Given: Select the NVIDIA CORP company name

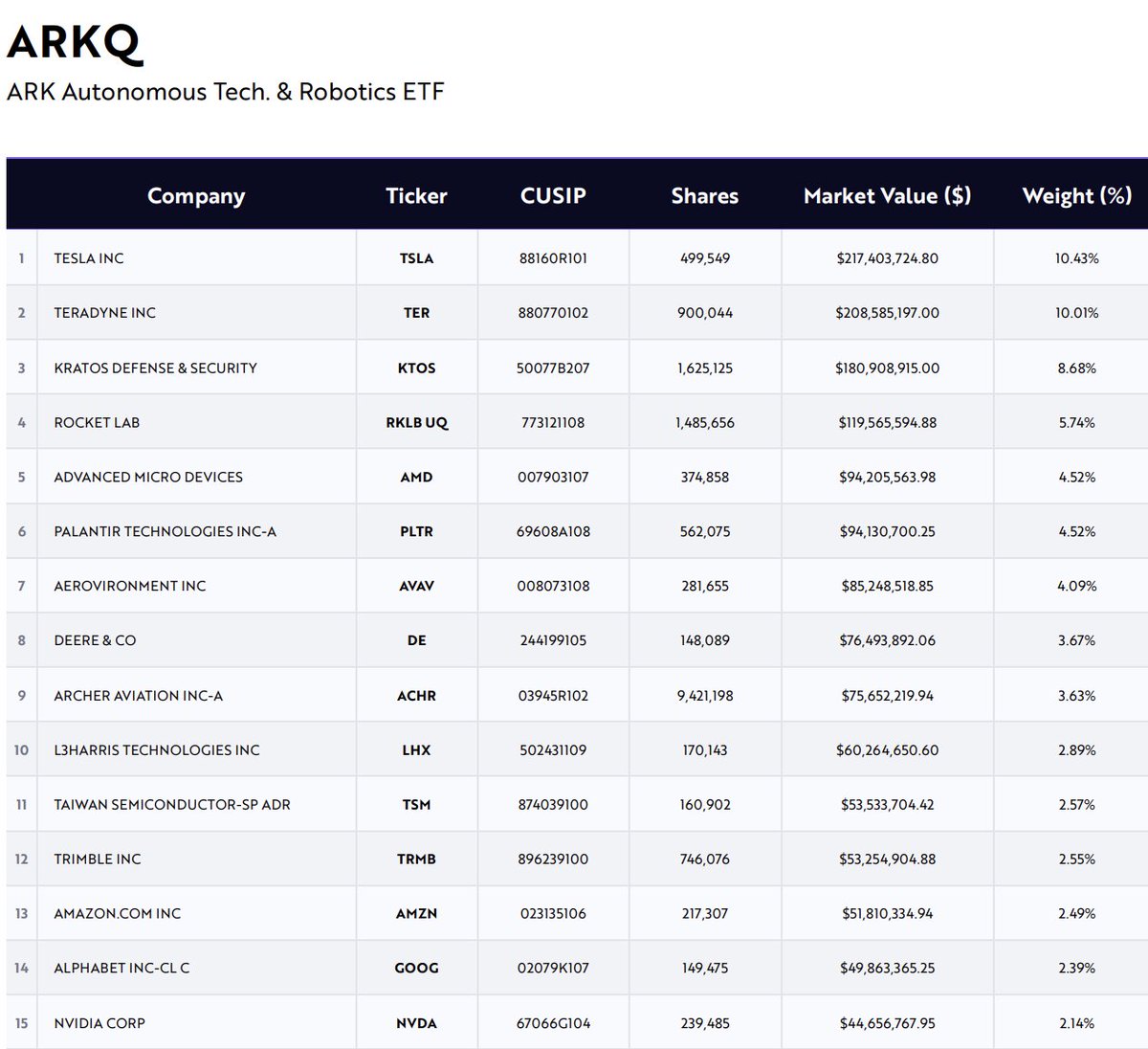Looking at the screenshot, I should pos(99,1023).
